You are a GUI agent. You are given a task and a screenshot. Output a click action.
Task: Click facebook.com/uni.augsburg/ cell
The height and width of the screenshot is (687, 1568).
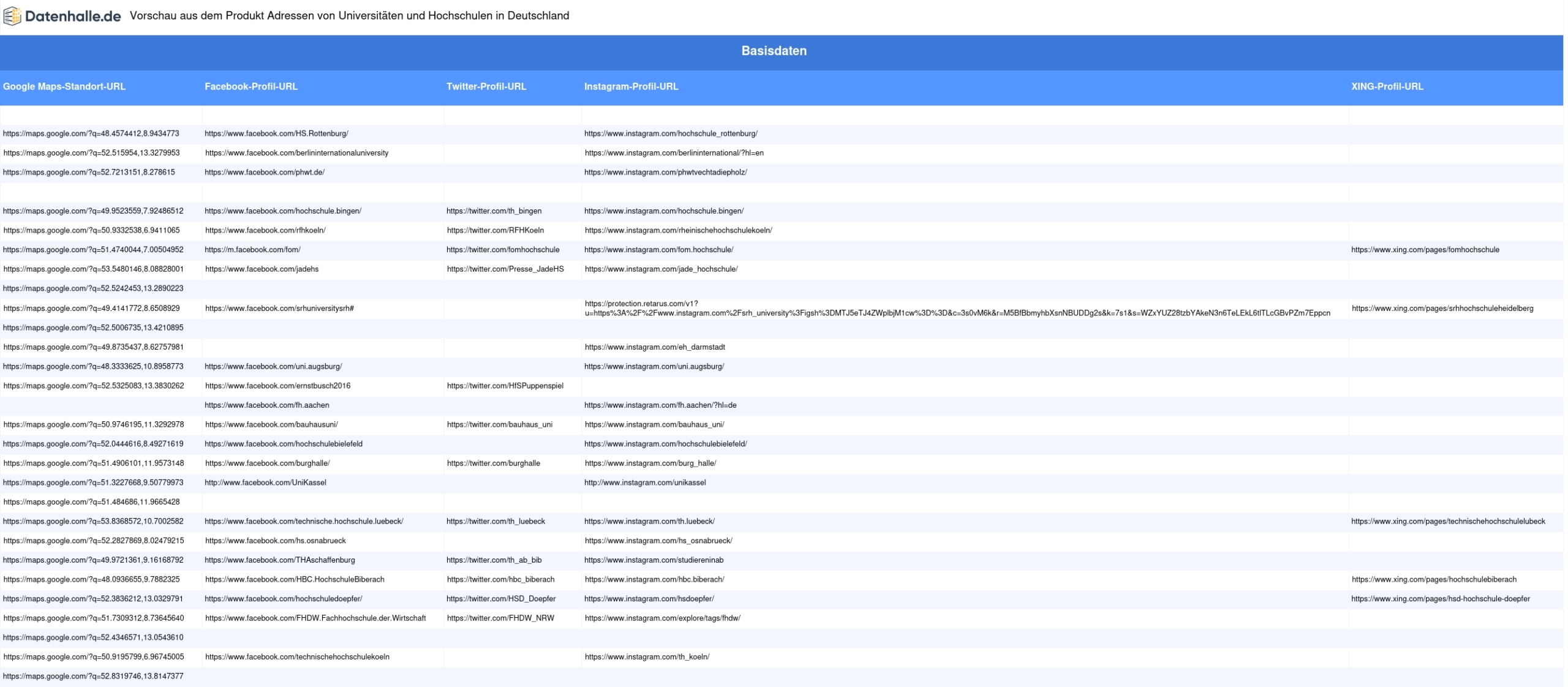273,367
